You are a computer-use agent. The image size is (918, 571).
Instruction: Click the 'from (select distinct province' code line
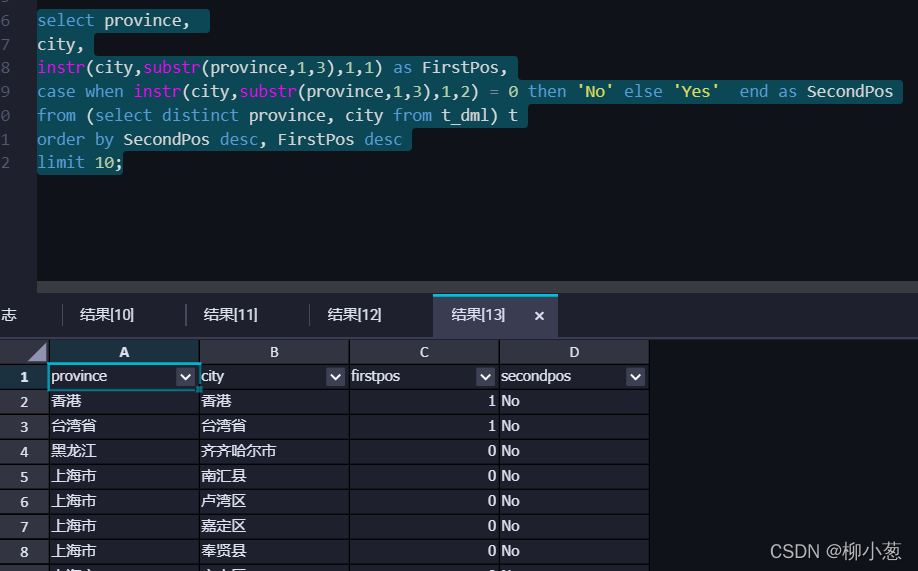[x=277, y=115]
